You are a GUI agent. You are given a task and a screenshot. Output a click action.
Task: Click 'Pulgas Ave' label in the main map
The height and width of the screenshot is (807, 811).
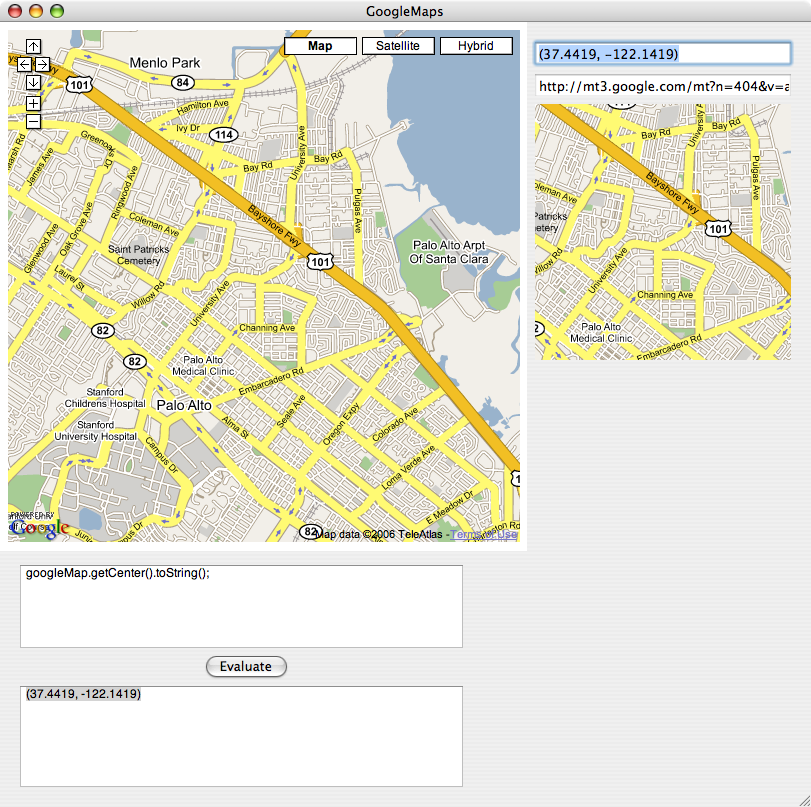(x=357, y=211)
